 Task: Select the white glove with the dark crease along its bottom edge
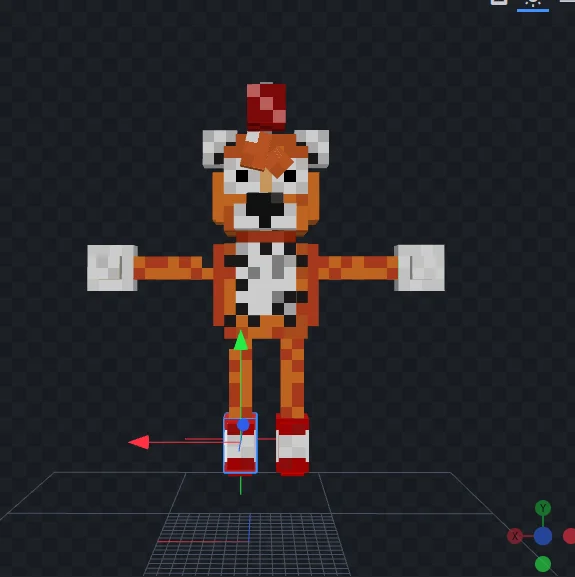(x=112, y=268)
